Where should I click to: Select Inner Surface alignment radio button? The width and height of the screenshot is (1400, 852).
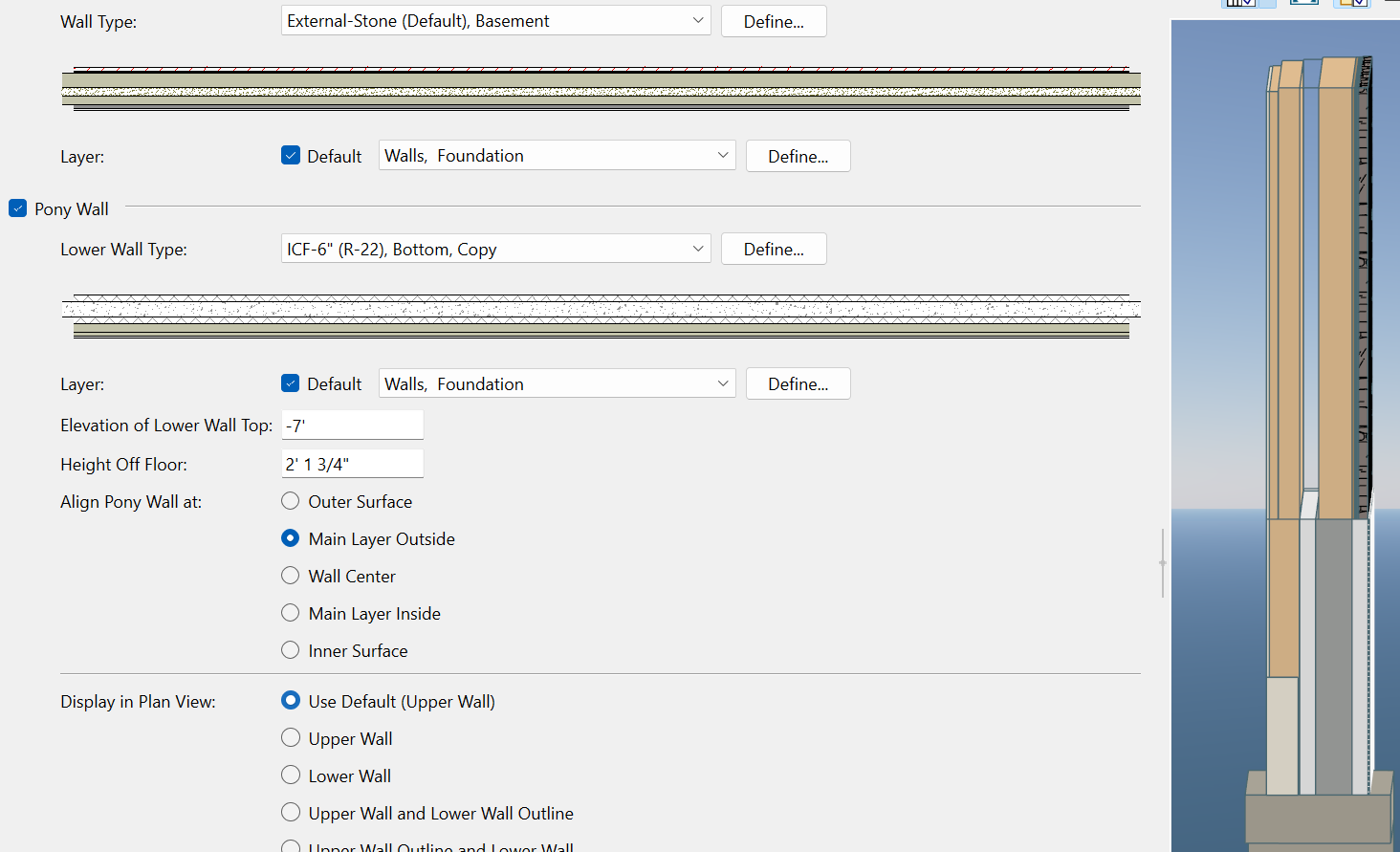[x=291, y=650]
